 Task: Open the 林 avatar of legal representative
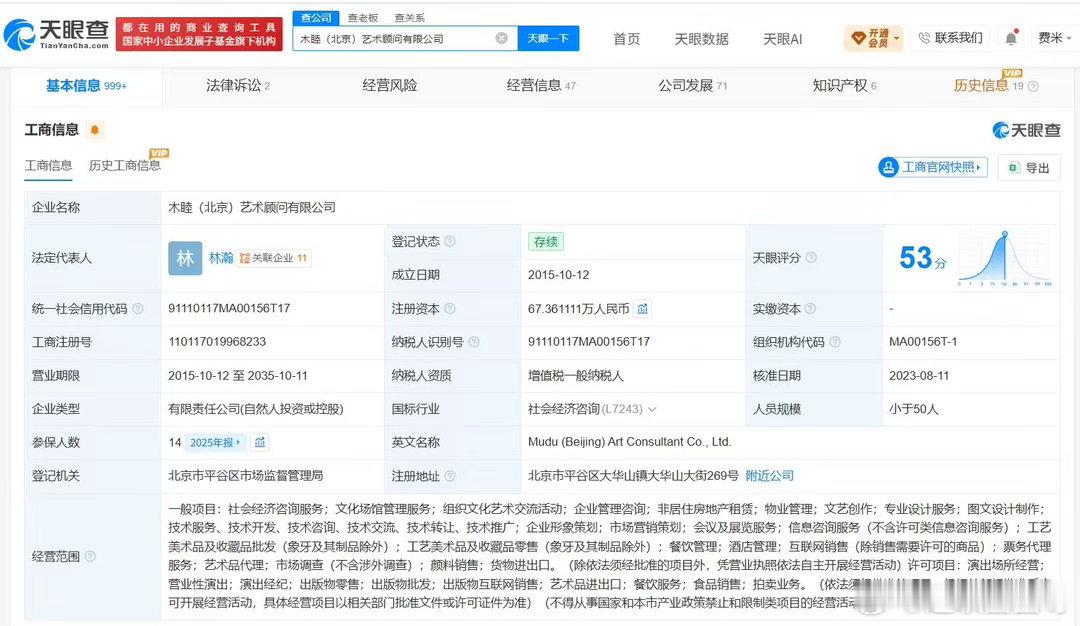pos(185,258)
